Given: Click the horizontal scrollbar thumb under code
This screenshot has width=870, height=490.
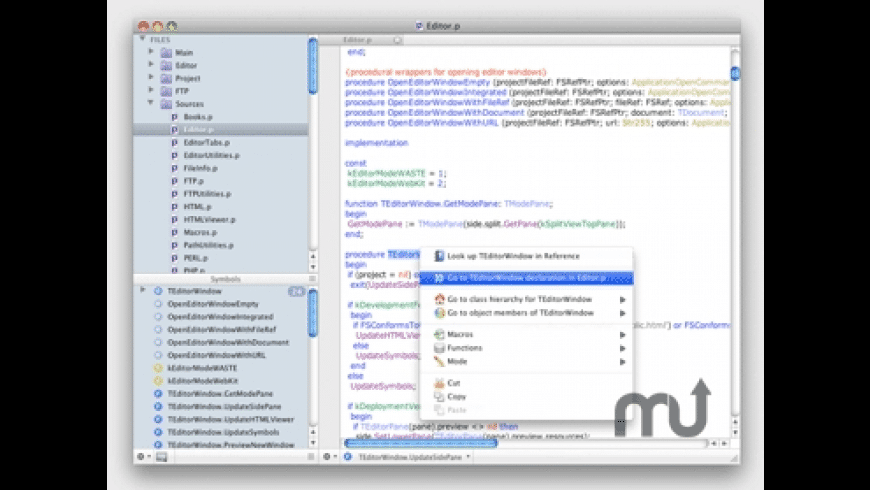Looking at the screenshot, I should click(421, 443).
